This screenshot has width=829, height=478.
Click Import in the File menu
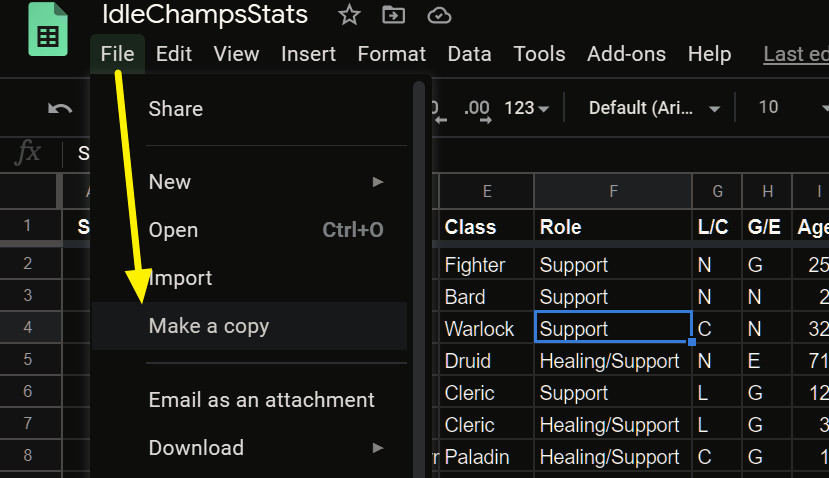pyautogui.click(x=181, y=278)
